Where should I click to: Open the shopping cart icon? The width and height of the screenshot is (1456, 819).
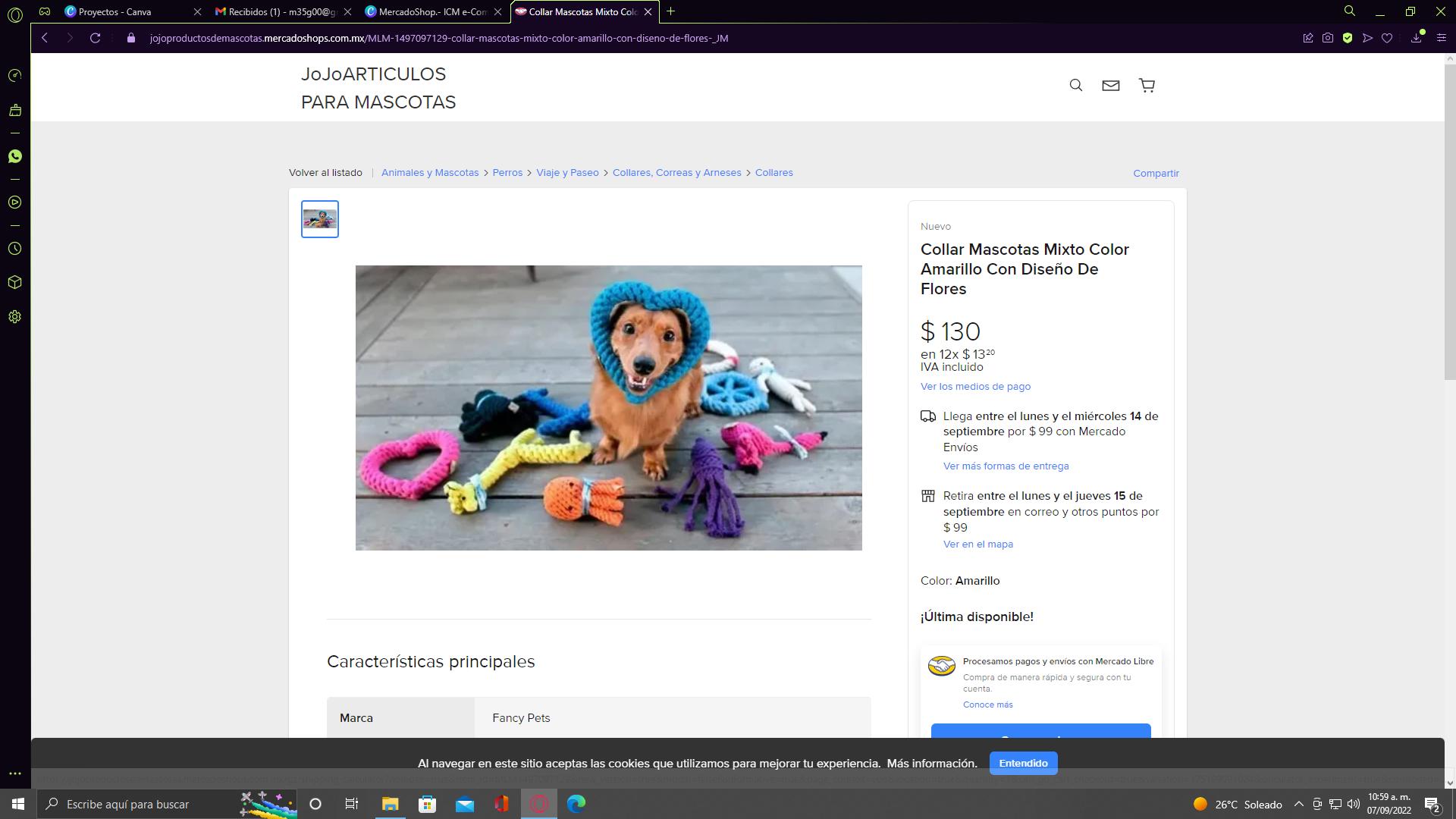coord(1147,85)
